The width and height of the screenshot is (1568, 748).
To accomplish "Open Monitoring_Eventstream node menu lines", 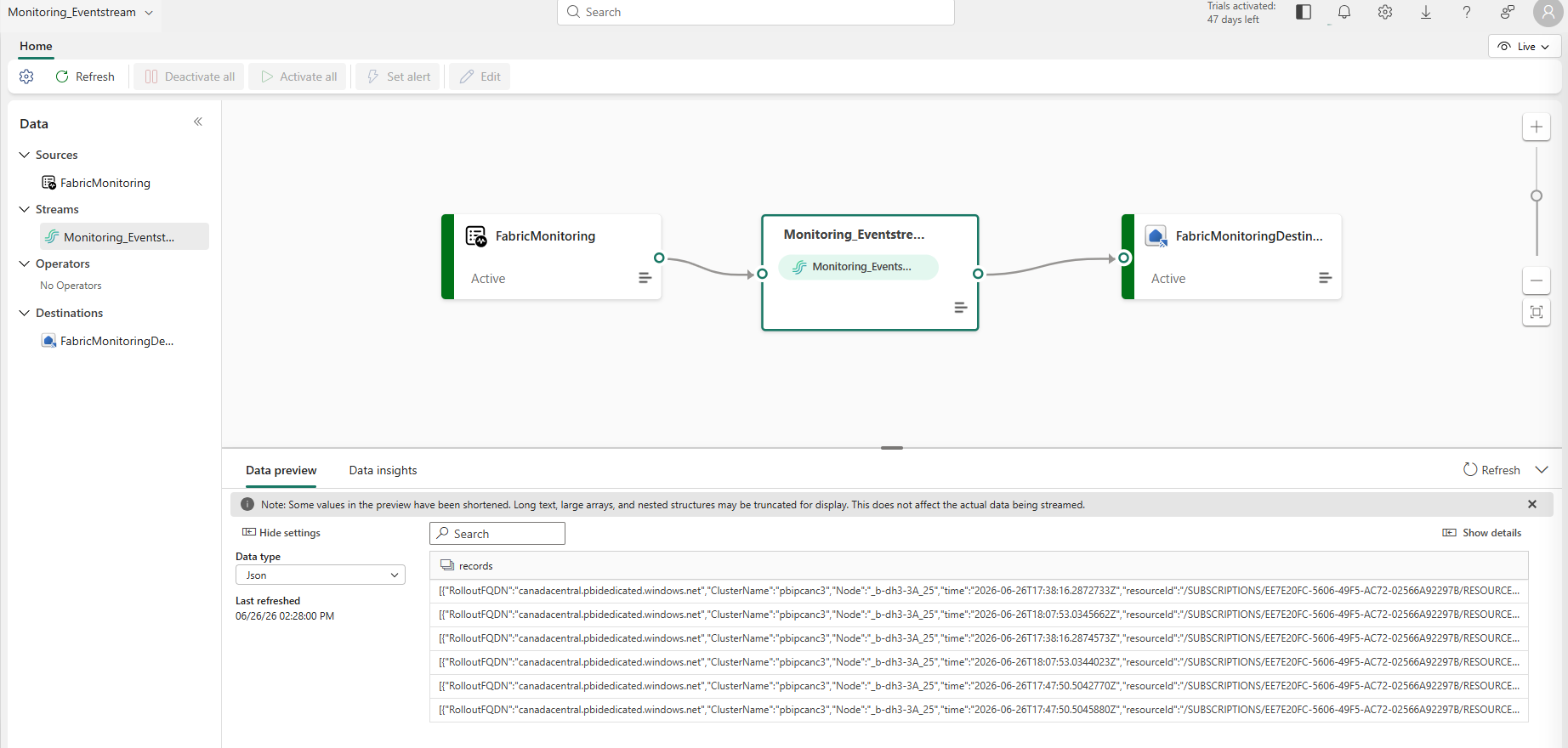I will 961,308.
